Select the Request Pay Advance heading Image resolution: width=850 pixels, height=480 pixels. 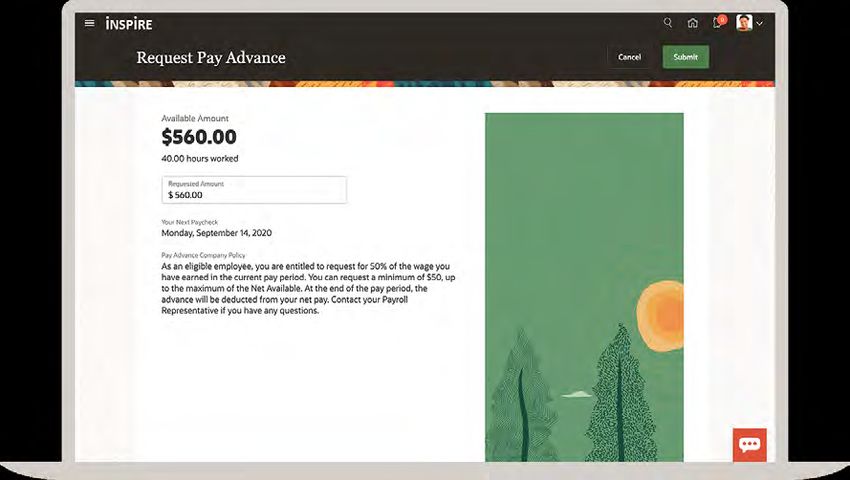point(211,57)
